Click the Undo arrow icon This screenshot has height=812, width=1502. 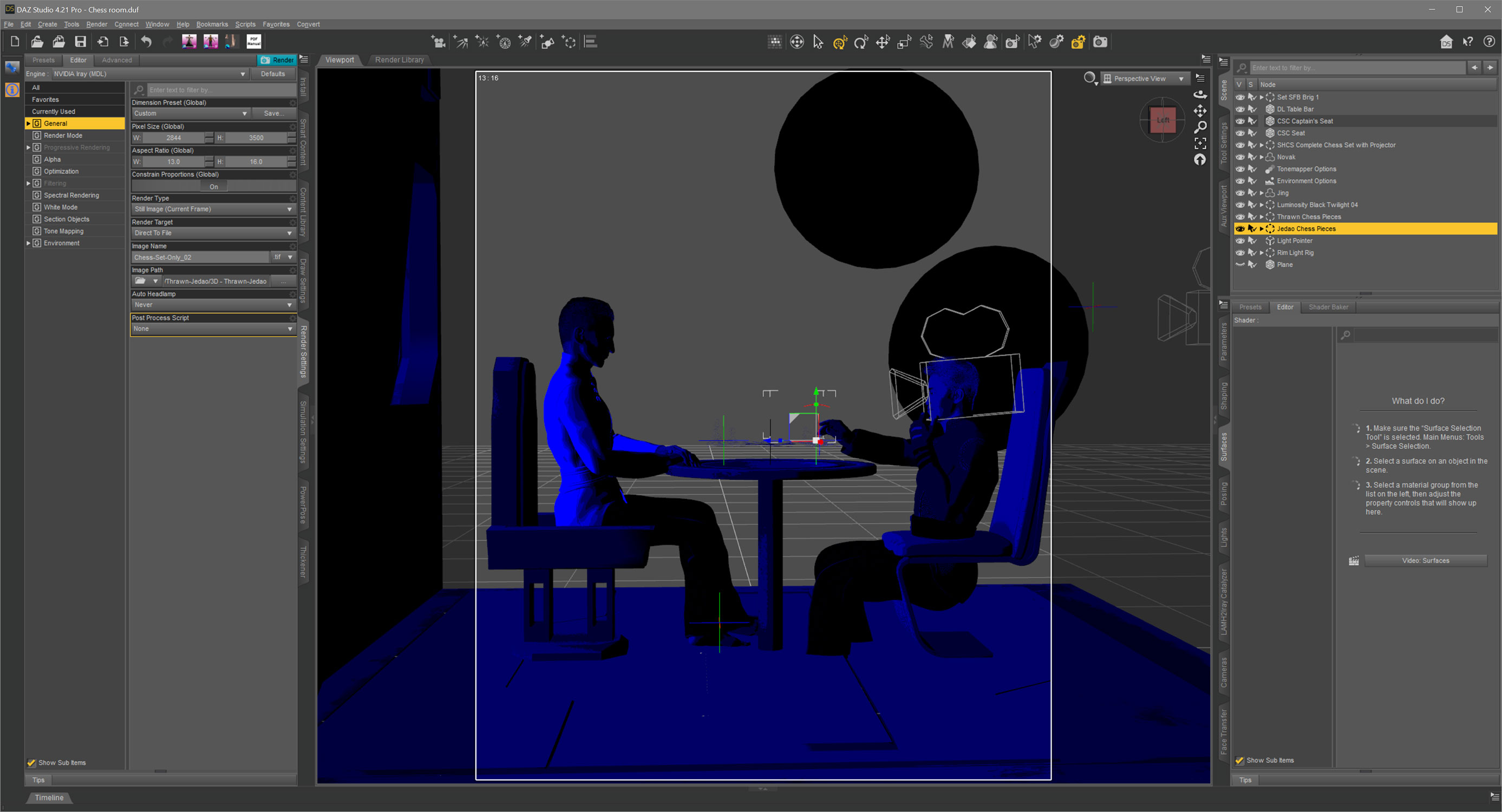click(146, 41)
